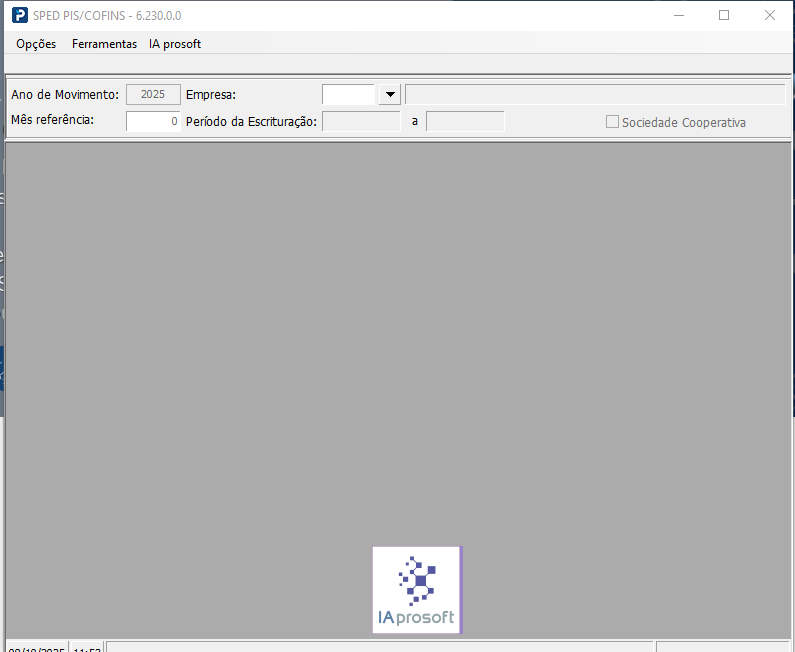Open the IA prosoft menu

(x=175, y=44)
